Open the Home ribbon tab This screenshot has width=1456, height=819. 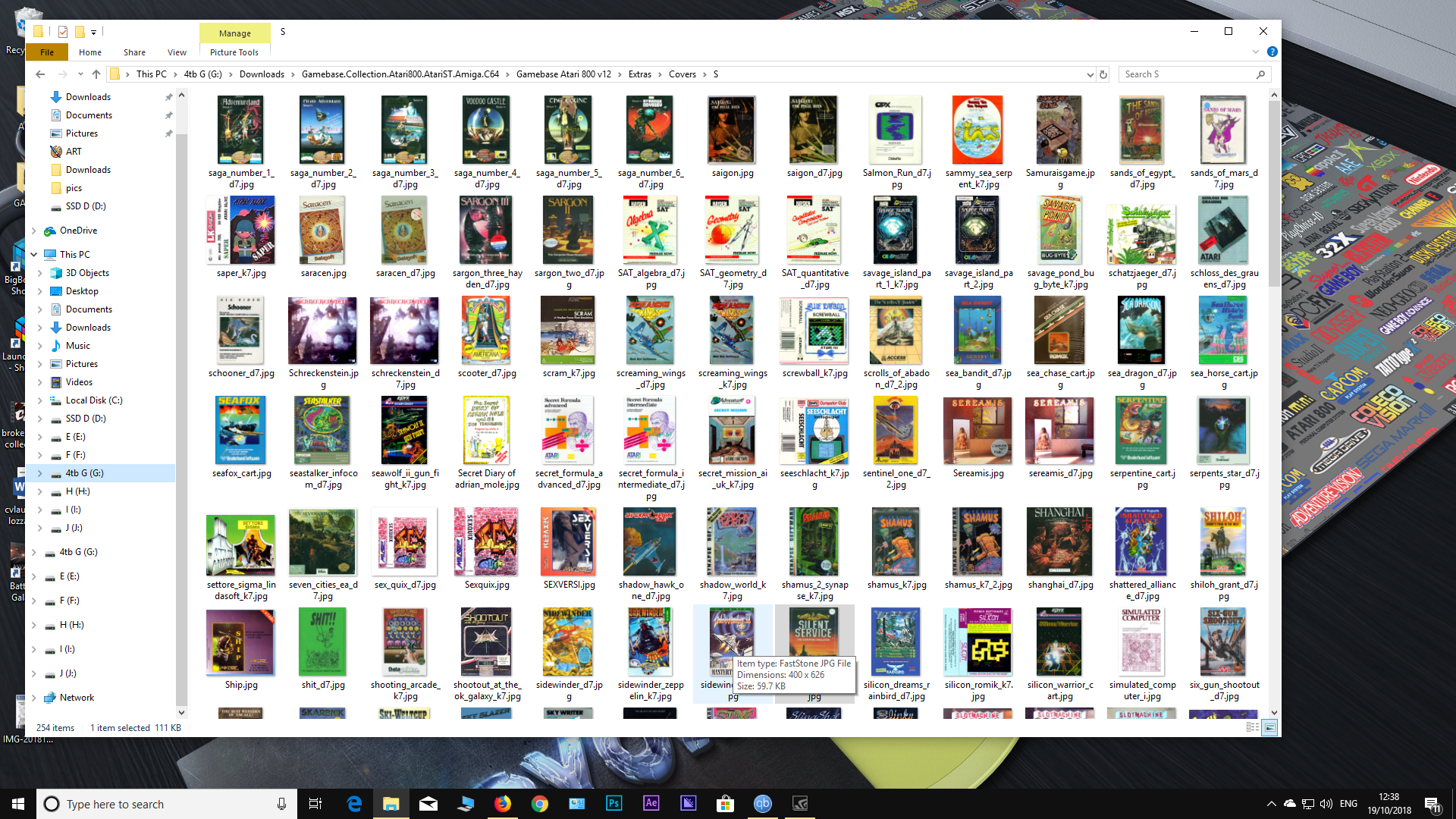coord(89,52)
